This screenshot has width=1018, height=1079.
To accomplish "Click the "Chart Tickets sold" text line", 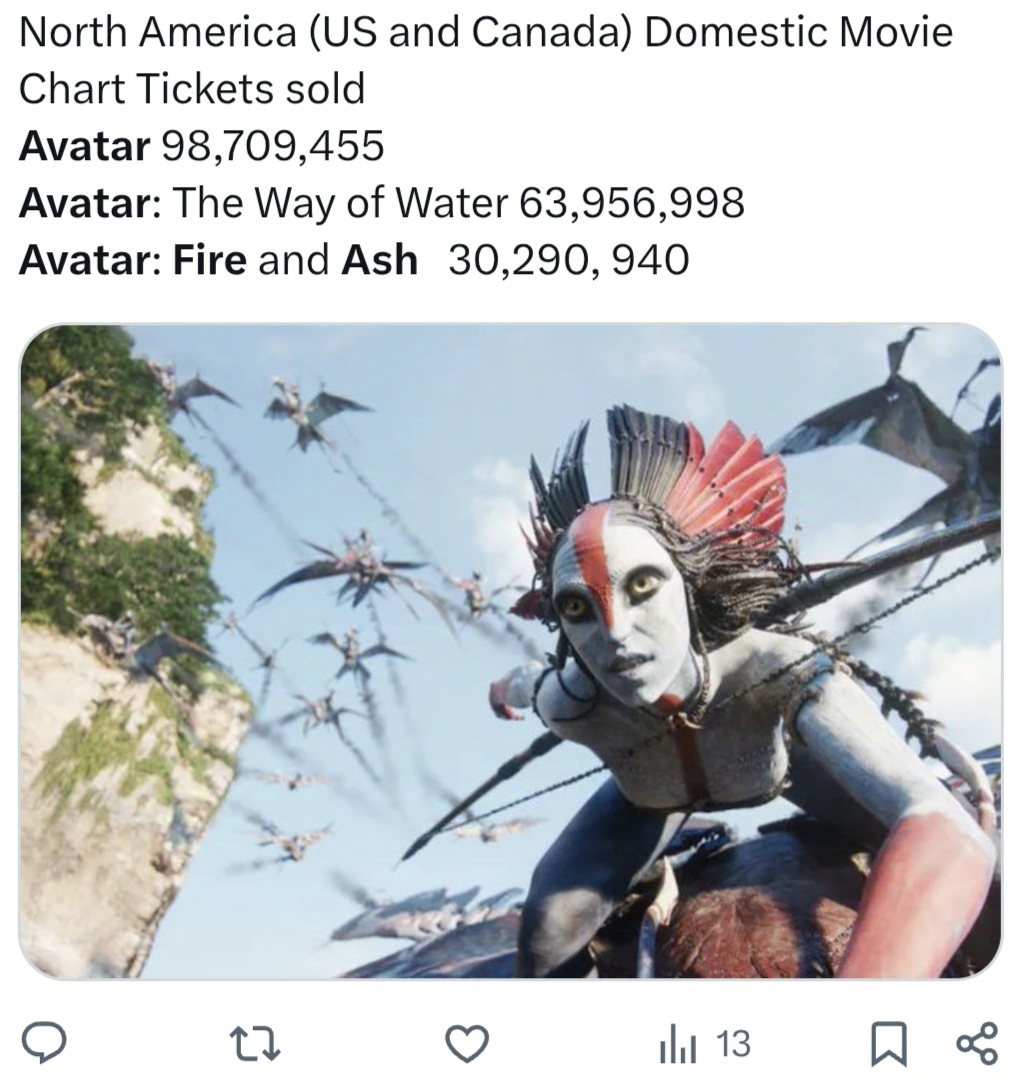I will 192,90.
